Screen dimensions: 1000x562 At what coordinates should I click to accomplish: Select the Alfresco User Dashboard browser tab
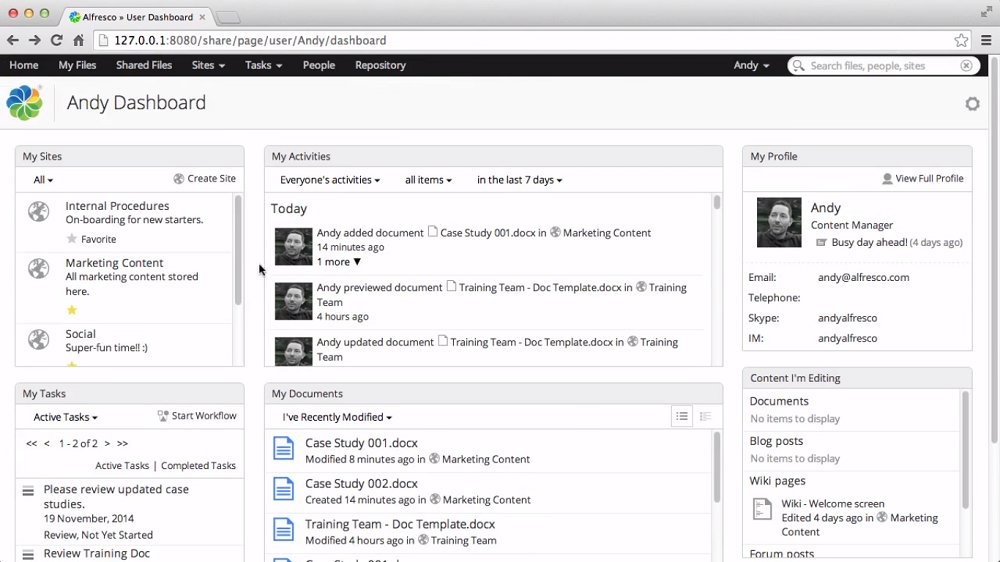pyautogui.click(x=137, y=17)
